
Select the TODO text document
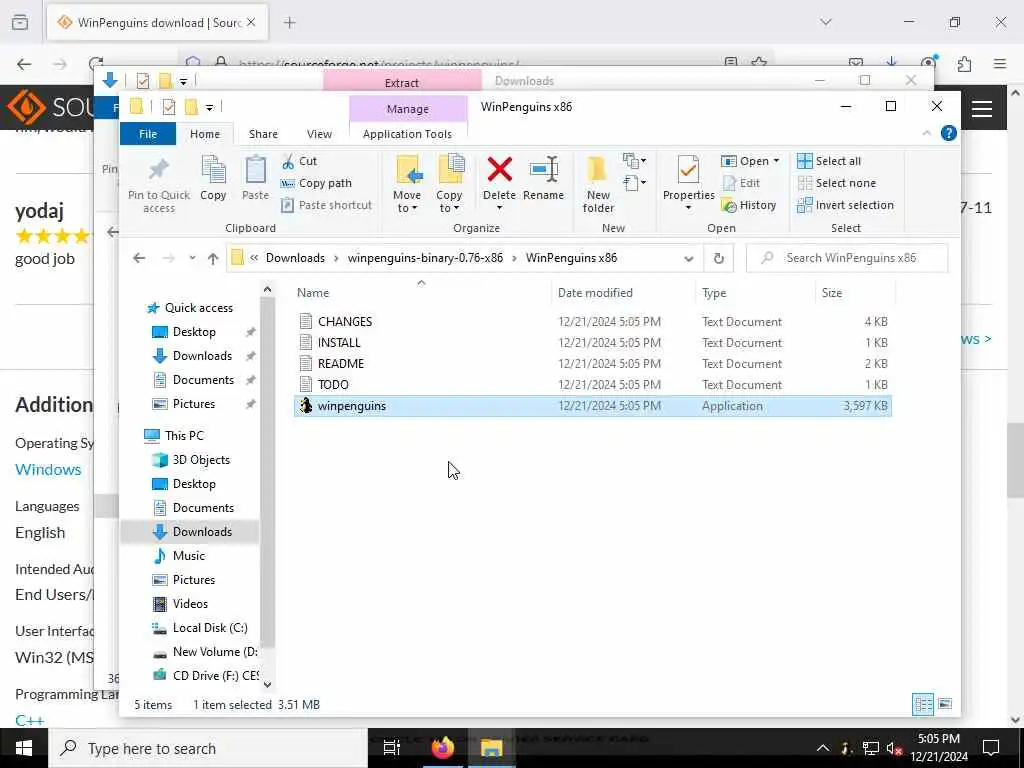click(x=592, y=384)
